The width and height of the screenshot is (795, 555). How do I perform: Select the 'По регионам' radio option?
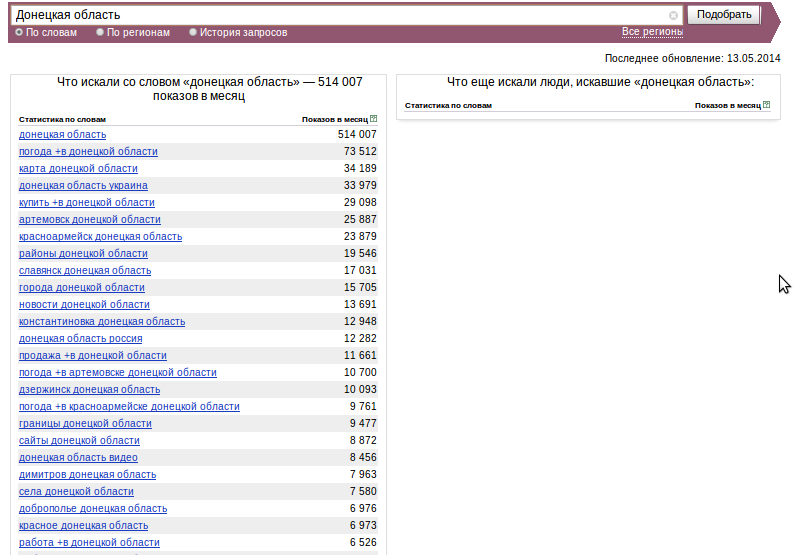coord(100,32)
